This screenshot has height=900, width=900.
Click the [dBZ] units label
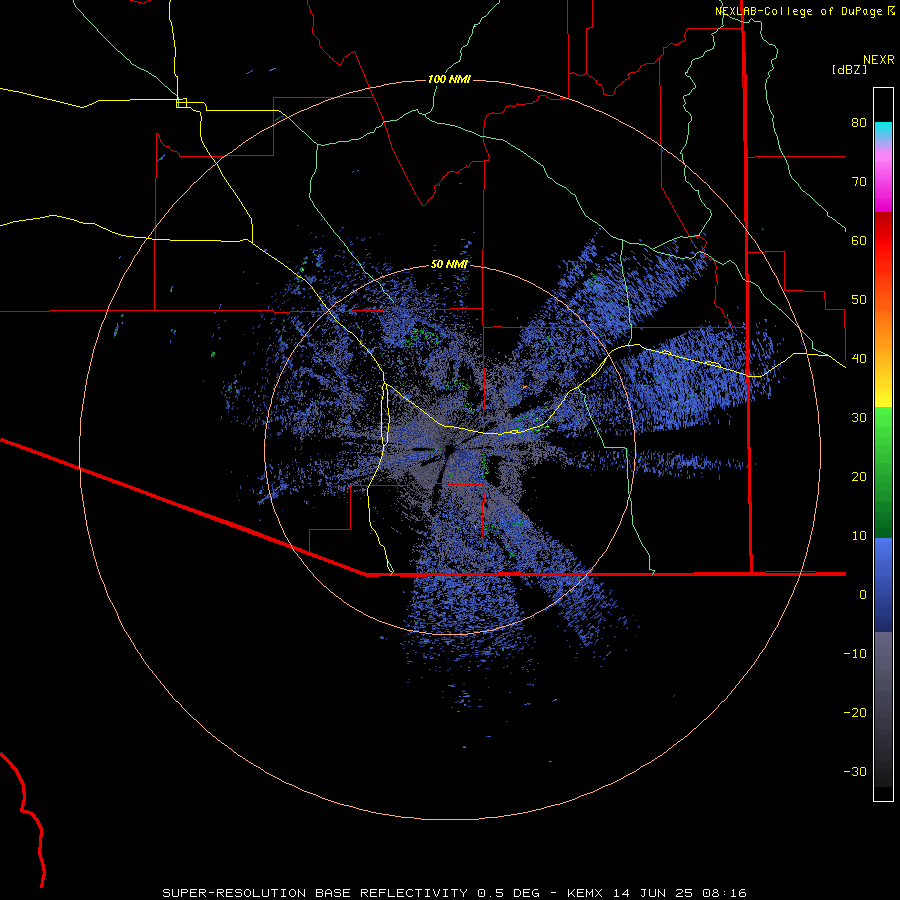[849, 69]
